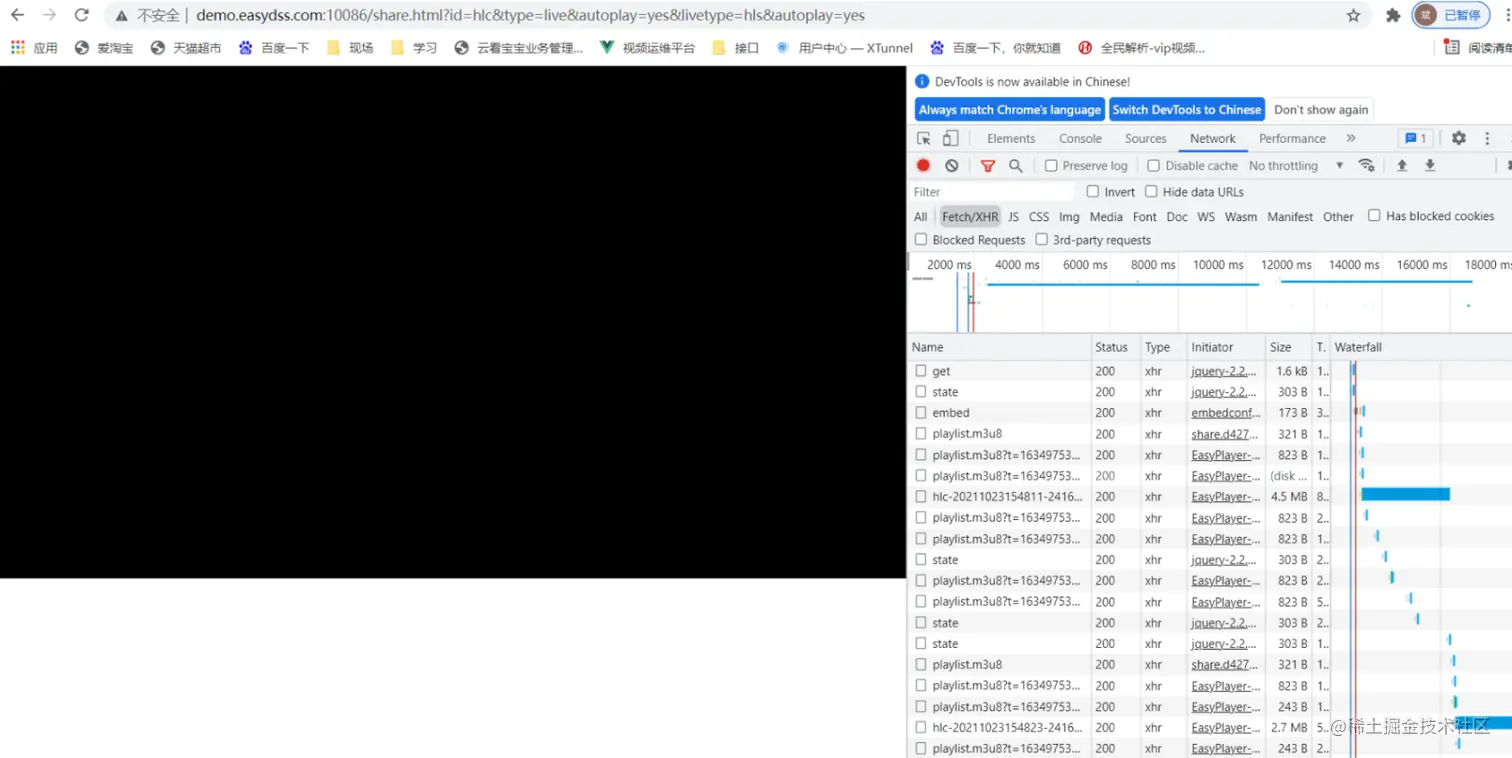The height and width of the screenshot is (758, 1512).
Task: Switch to the Performance tab
Action: tap(1292, 138)
